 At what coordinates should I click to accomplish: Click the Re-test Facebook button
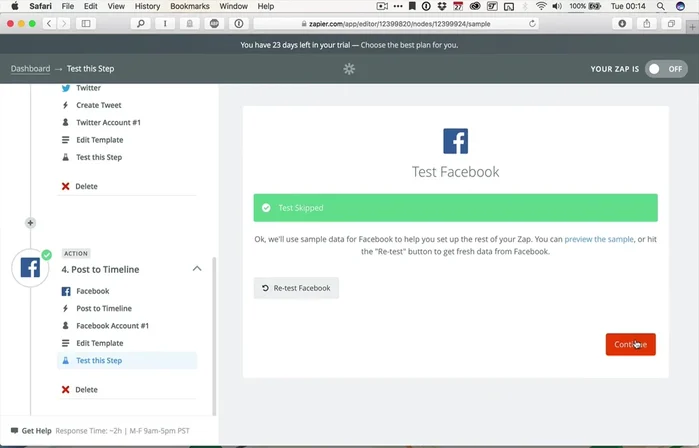click(x=296, y=288)
